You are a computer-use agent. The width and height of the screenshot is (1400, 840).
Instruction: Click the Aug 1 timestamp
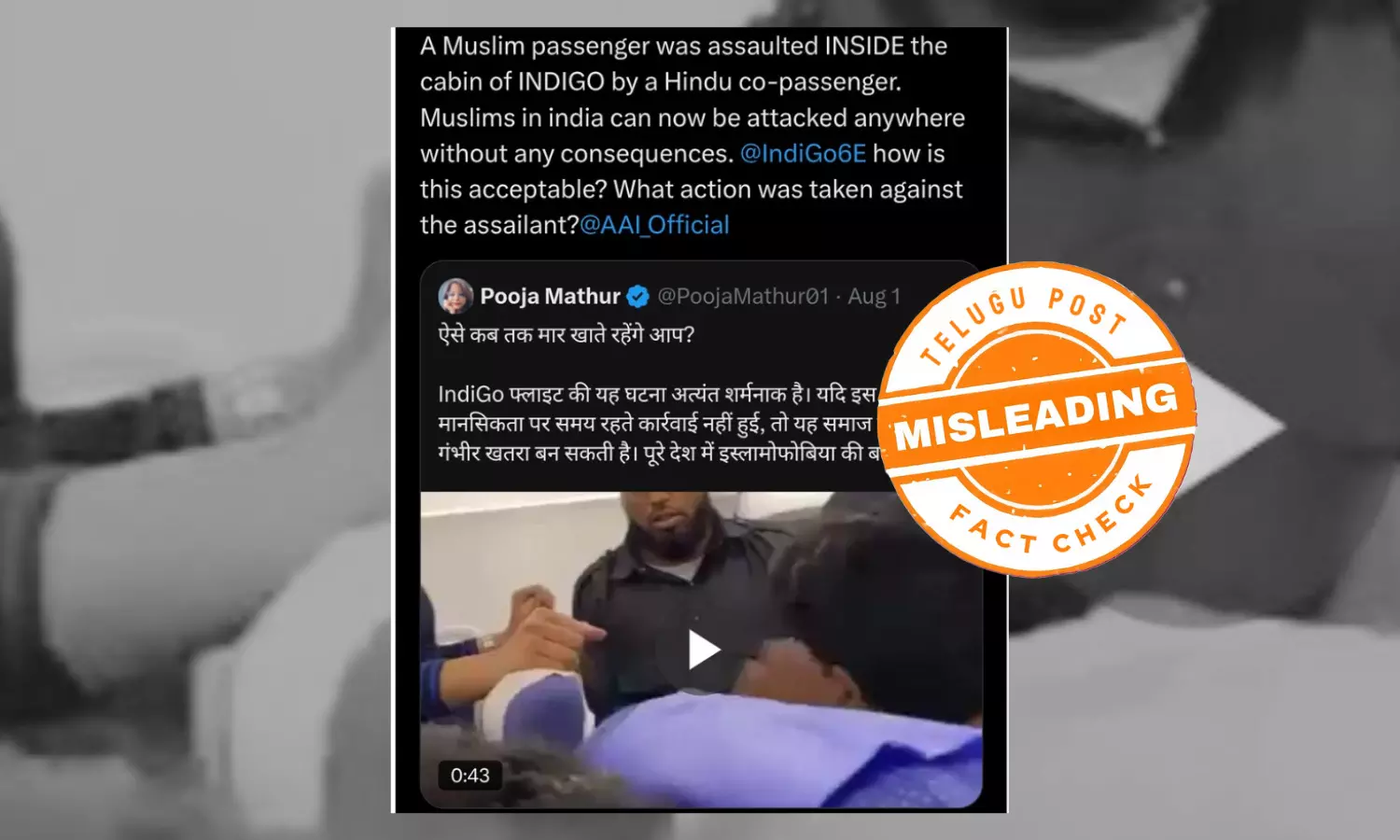pyautogui.click(x=874, y=297)
